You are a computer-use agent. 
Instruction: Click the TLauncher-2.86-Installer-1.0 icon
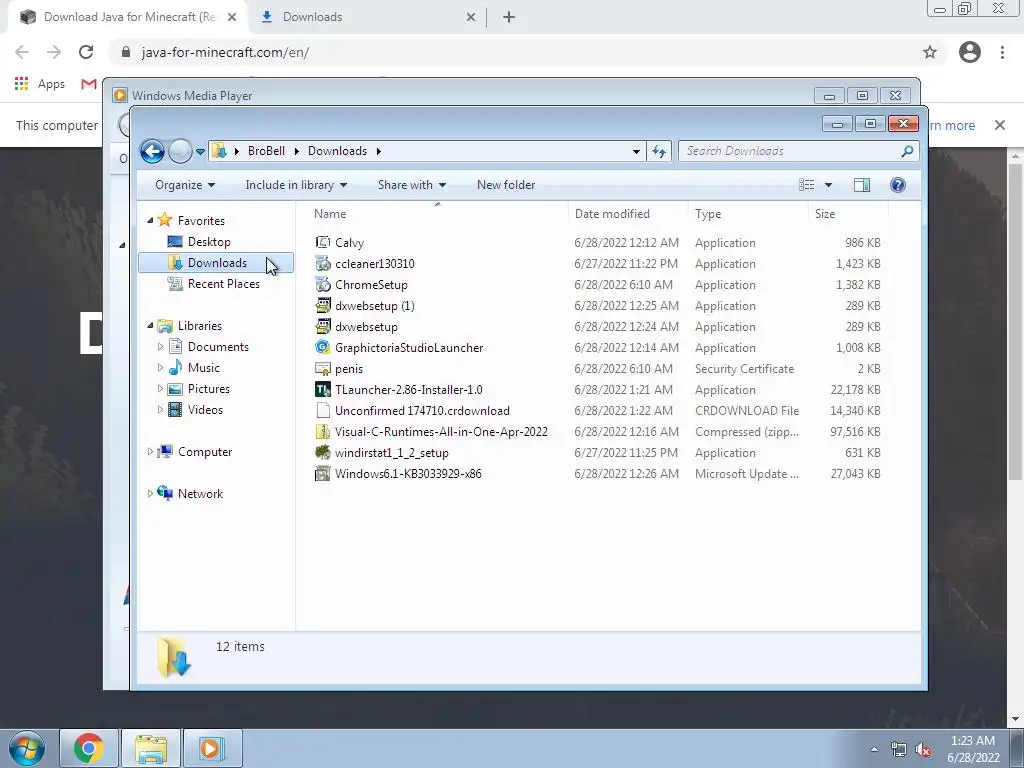(323, 390)
